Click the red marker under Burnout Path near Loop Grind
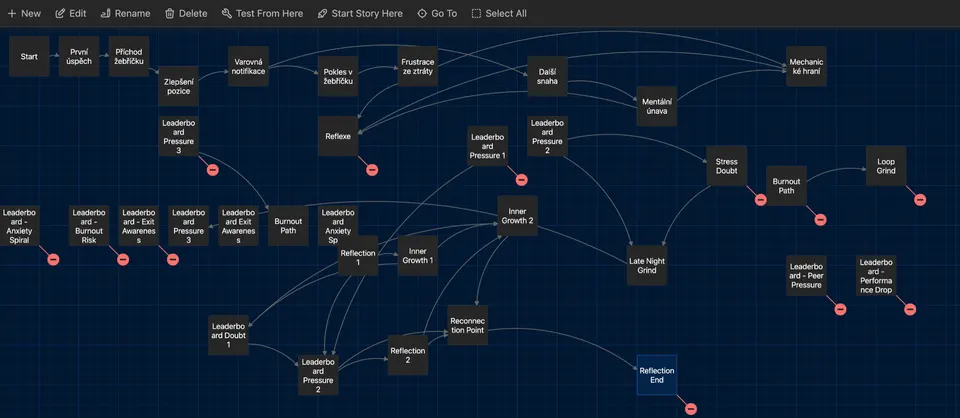The width and height of the screenshot is (960, 418). click(x=820, y=220)
